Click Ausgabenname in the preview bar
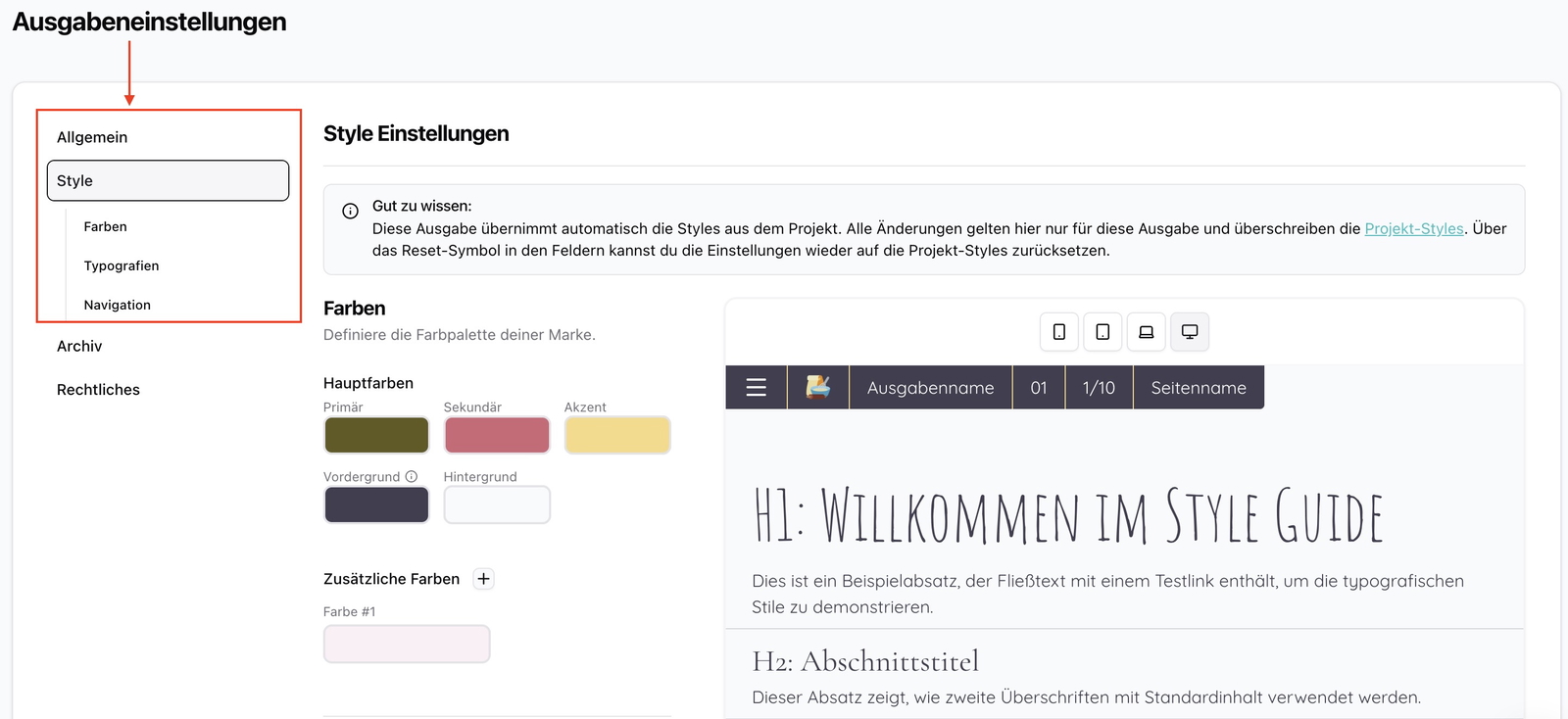This screenshot has height=719, width=1568. click(x=930, y=388)
